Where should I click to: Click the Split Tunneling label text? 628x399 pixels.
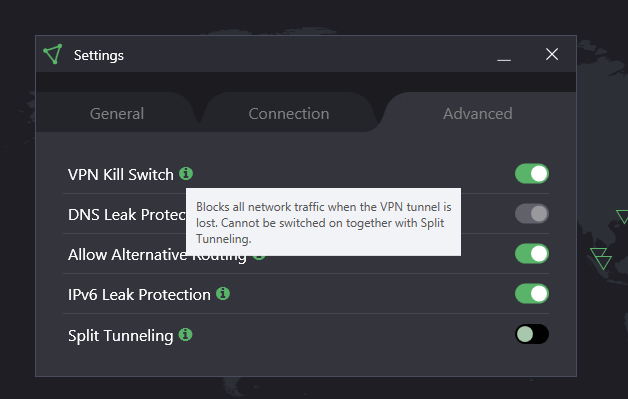pos(121,335)
